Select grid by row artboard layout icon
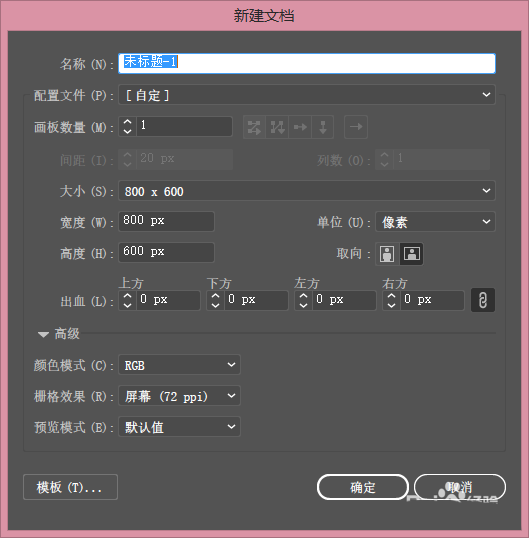The width and height of the screenshot is (529, 538). click(x=254, y=127)
